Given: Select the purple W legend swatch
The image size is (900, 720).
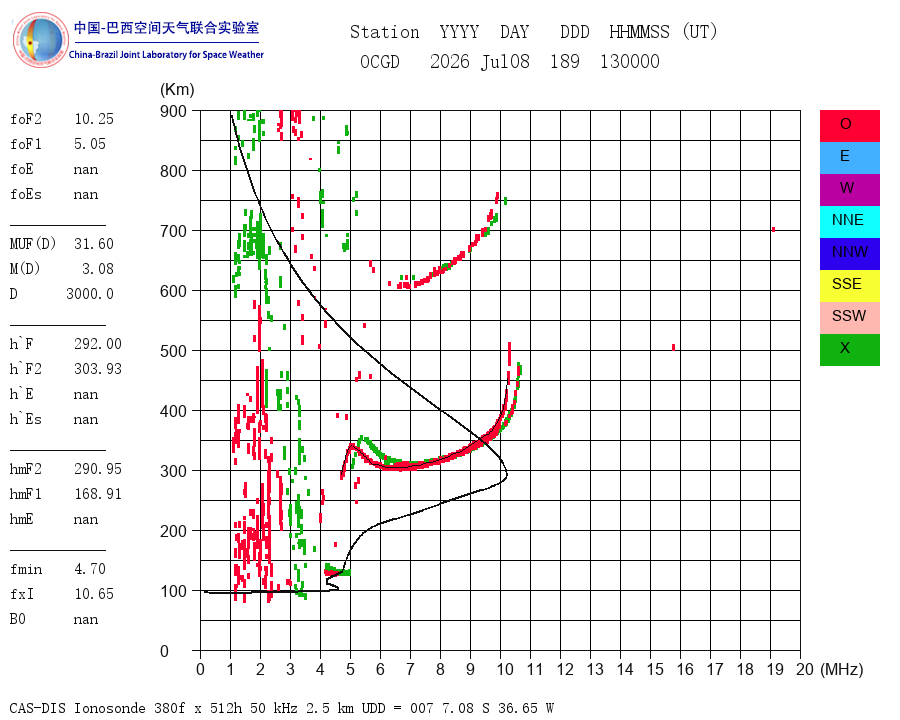Looking at the screenshot, I should click(849, 190).
